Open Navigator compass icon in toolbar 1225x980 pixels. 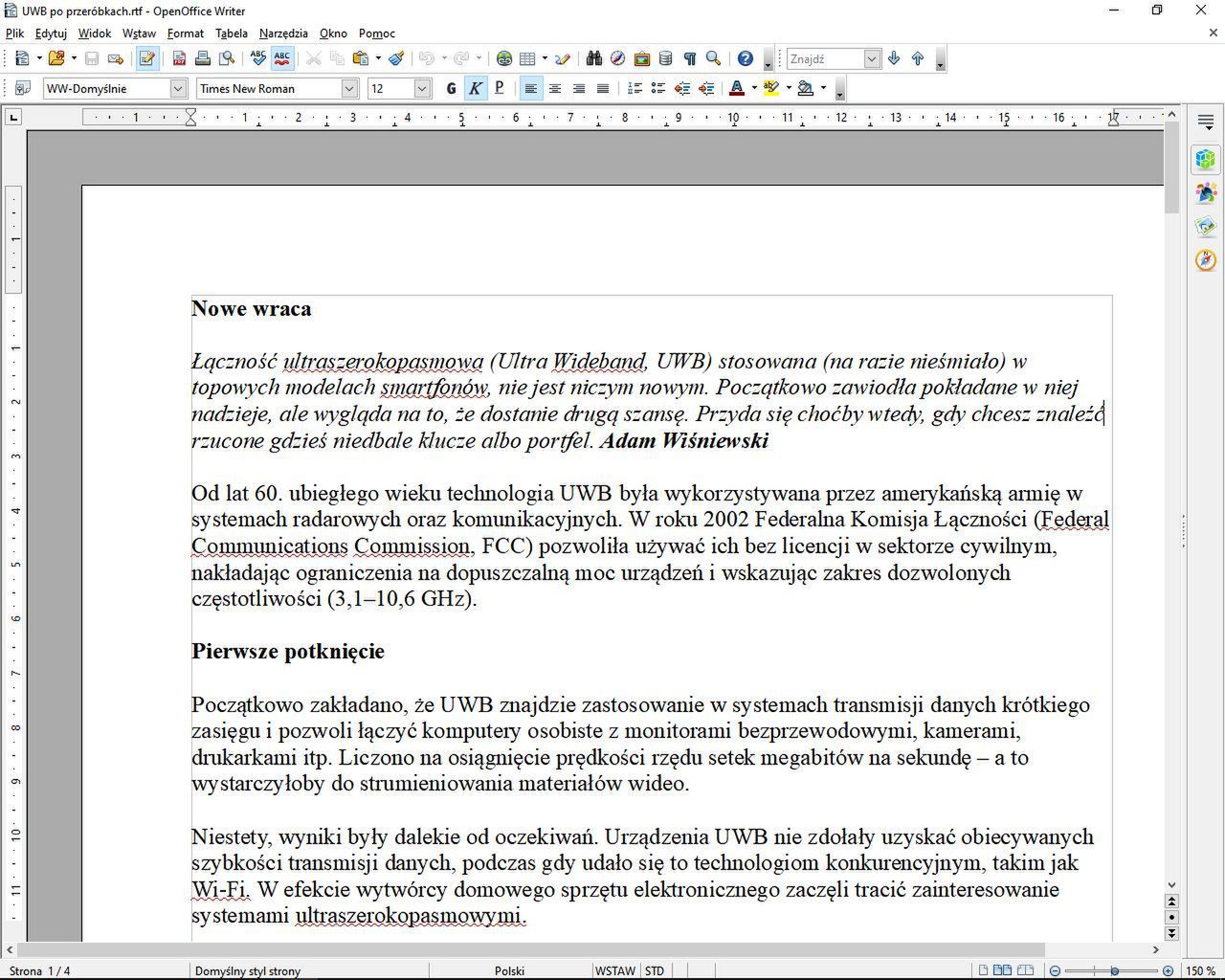618,58
